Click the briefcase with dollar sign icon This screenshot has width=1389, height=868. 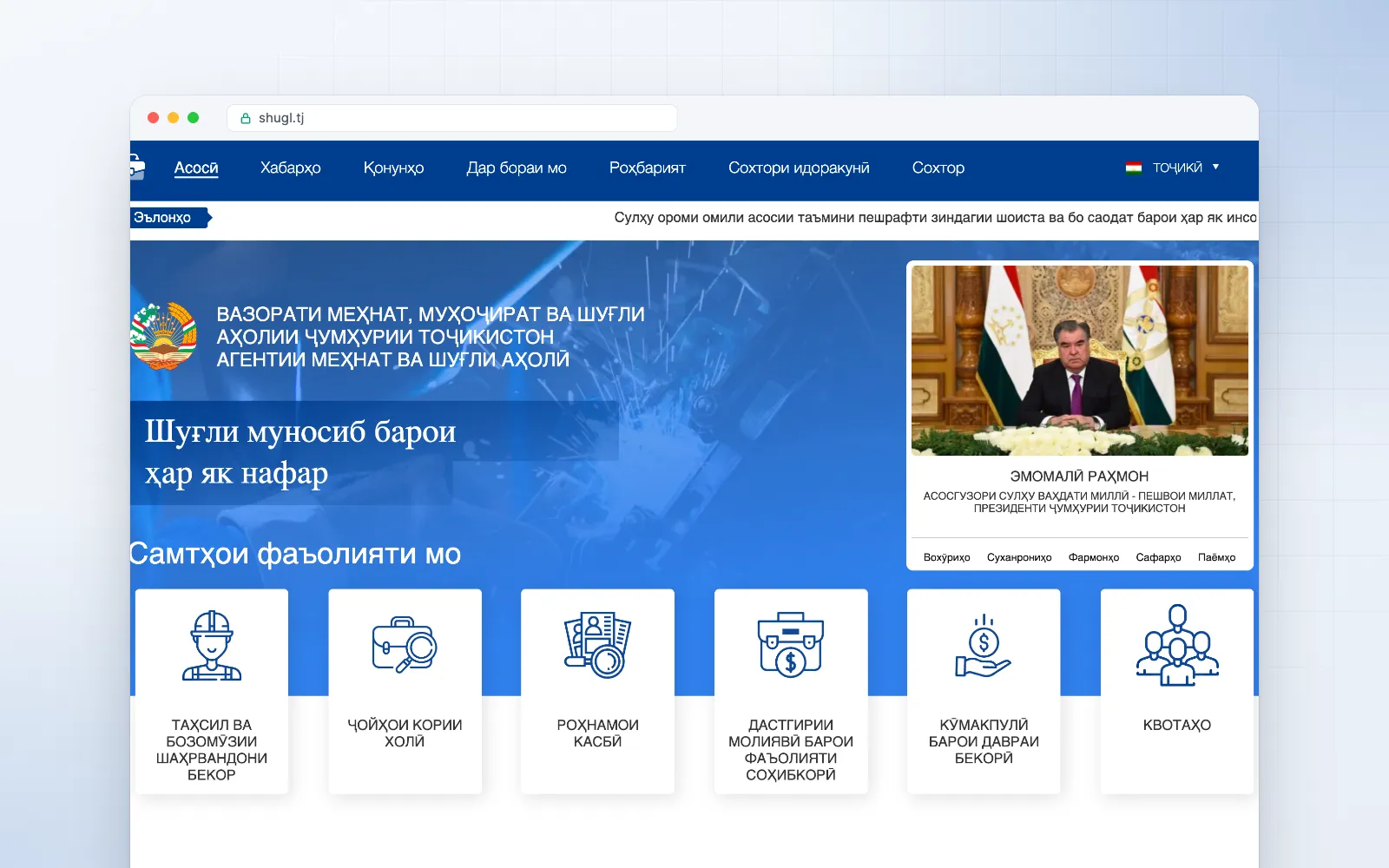coord(790,645)
